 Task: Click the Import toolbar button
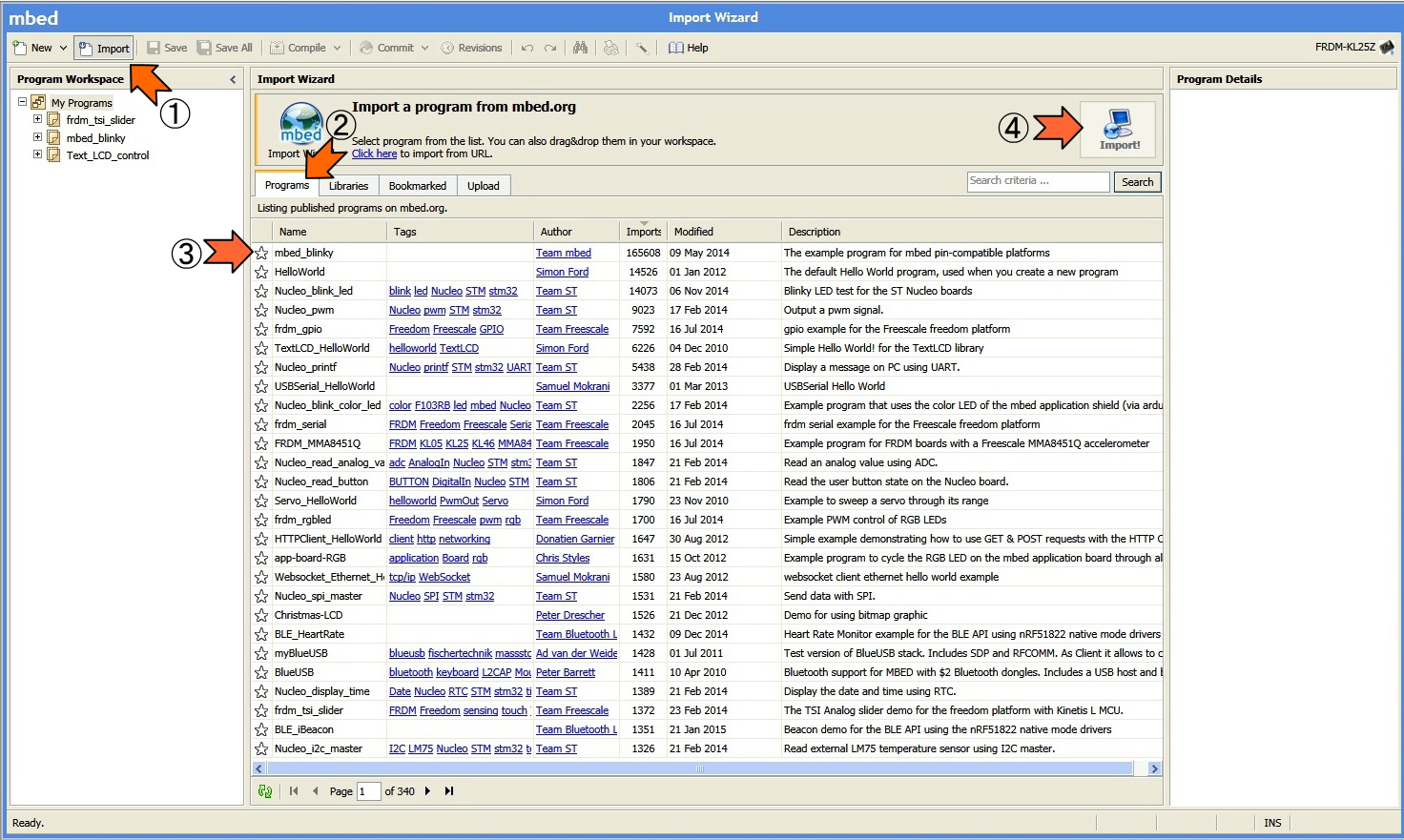tap(104, 48)
